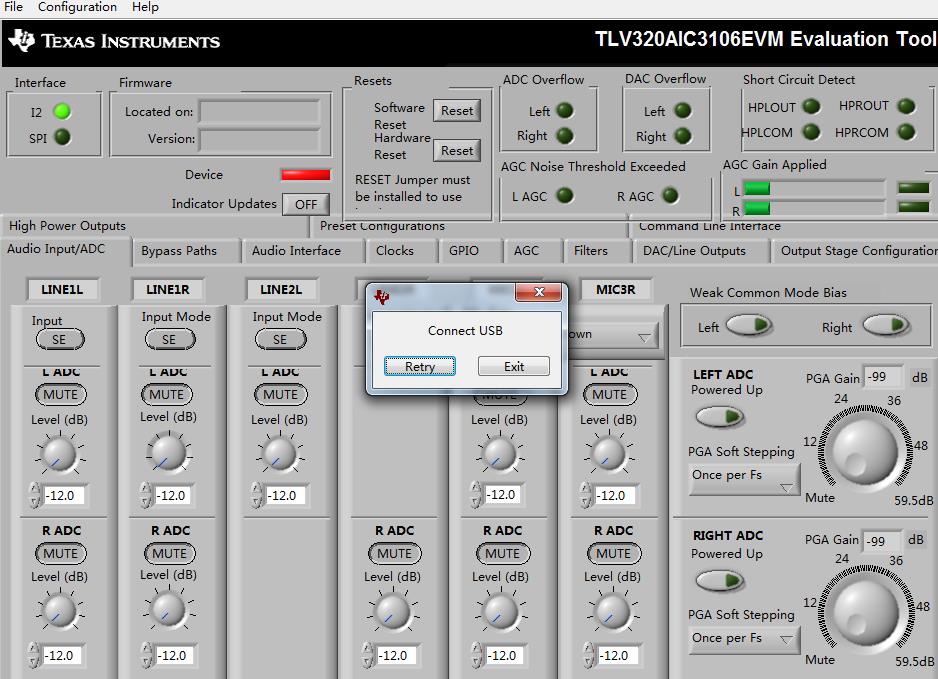
Task: Click the TI icon in Connect USB dialog
Action: tap(382, 296)
